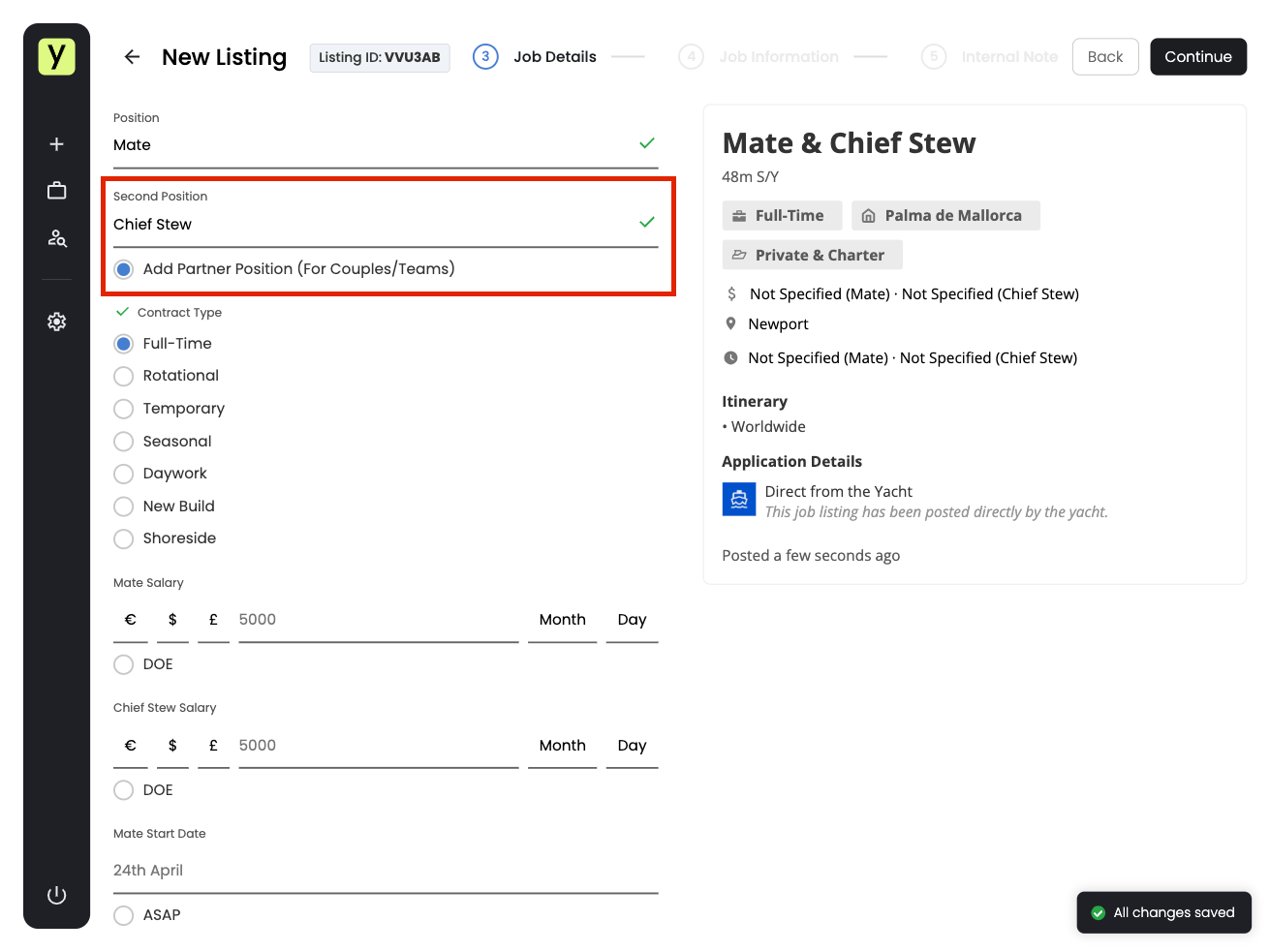Open the candidate search icon in sidebar
The image size is (1270, 952).
(56, 238)
